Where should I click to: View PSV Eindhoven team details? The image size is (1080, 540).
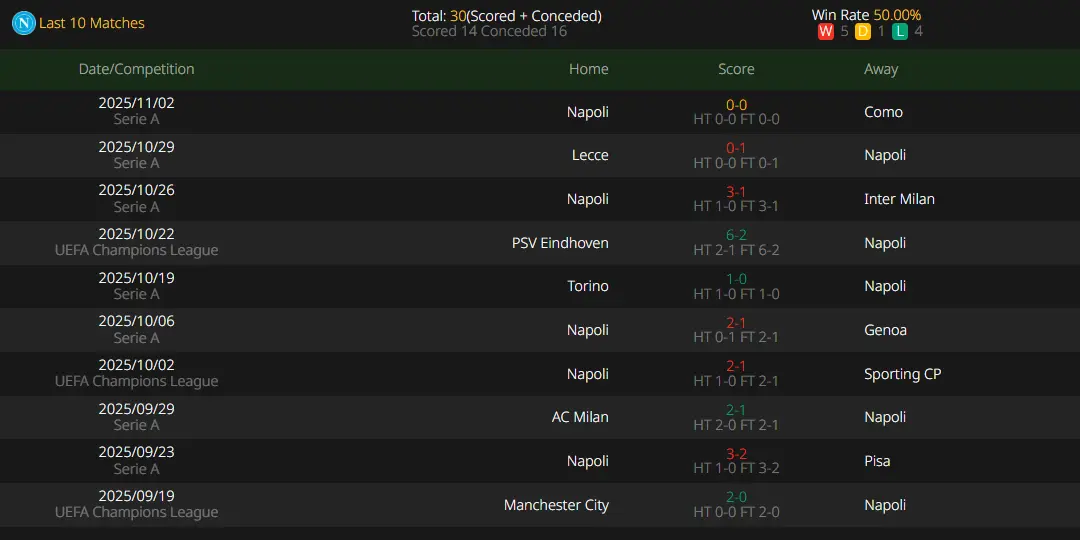(x=560, y=243)
